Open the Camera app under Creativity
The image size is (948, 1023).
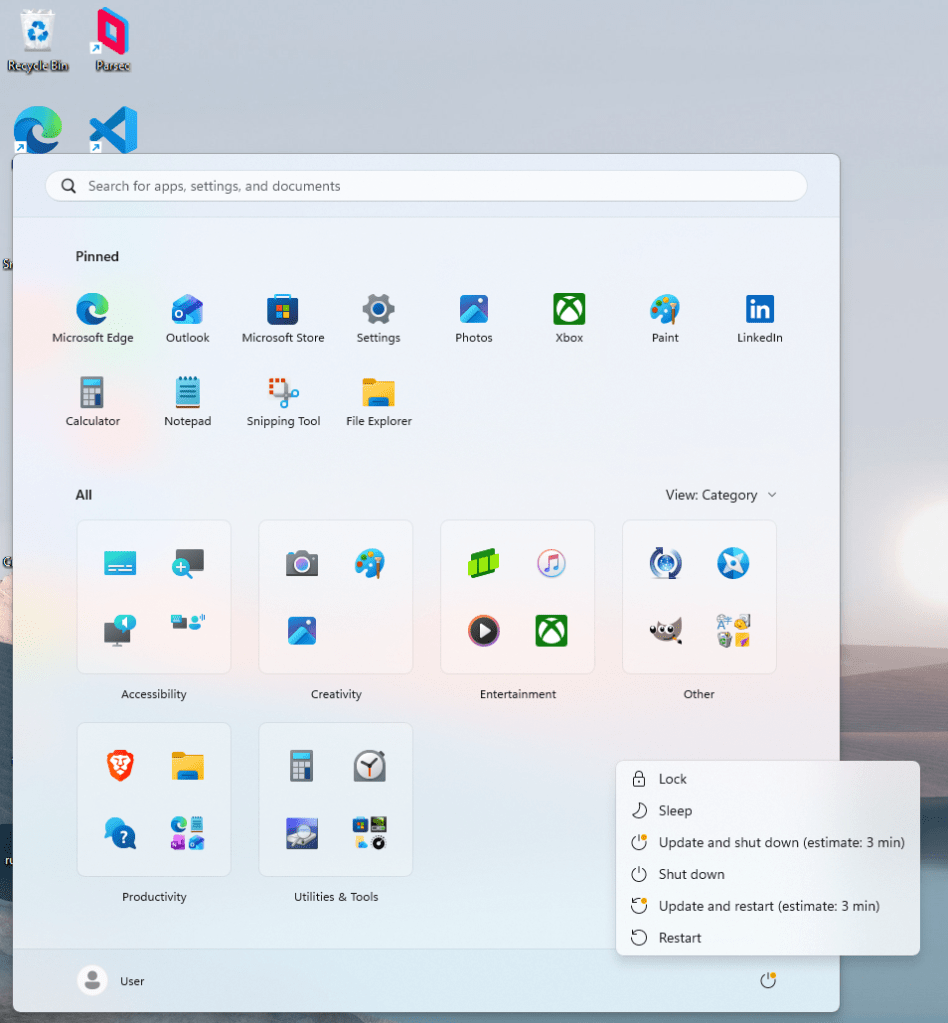(301, 563)
